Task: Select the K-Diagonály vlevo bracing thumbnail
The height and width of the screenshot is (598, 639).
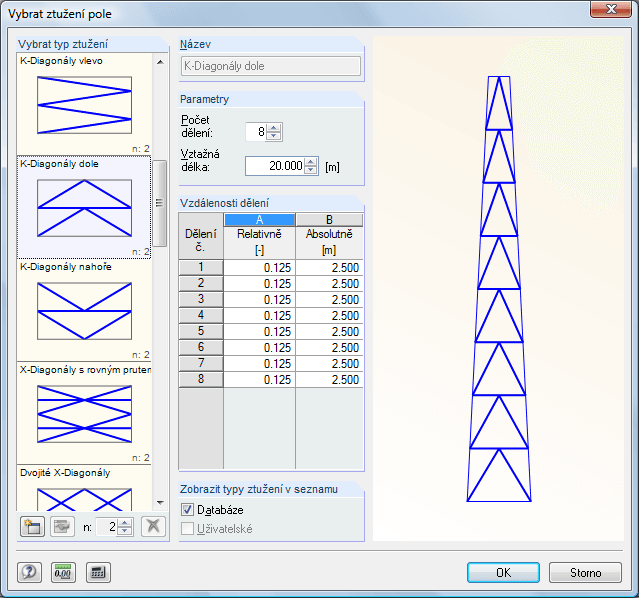Action: (x=84, y=104)
